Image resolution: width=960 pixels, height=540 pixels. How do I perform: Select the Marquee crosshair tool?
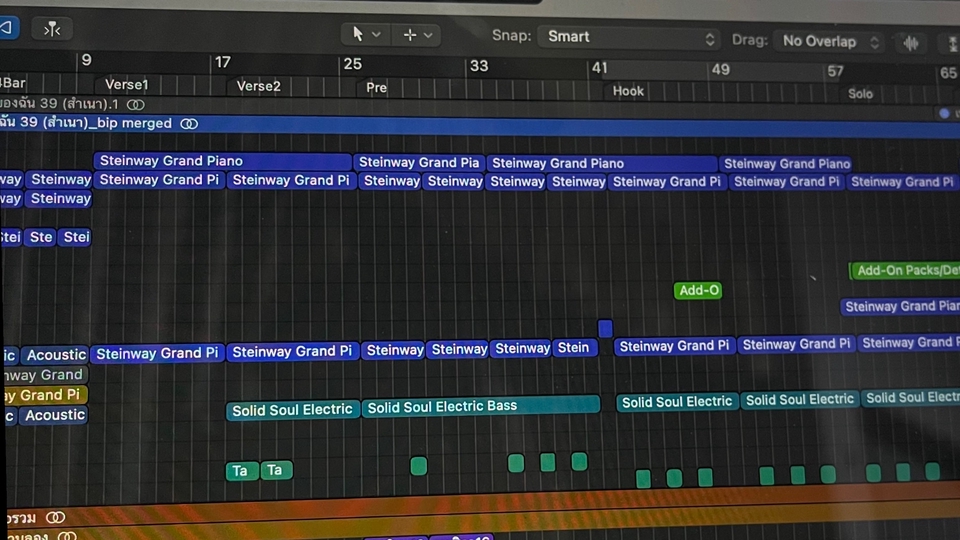pyautogui.click(x=410, y=35)
